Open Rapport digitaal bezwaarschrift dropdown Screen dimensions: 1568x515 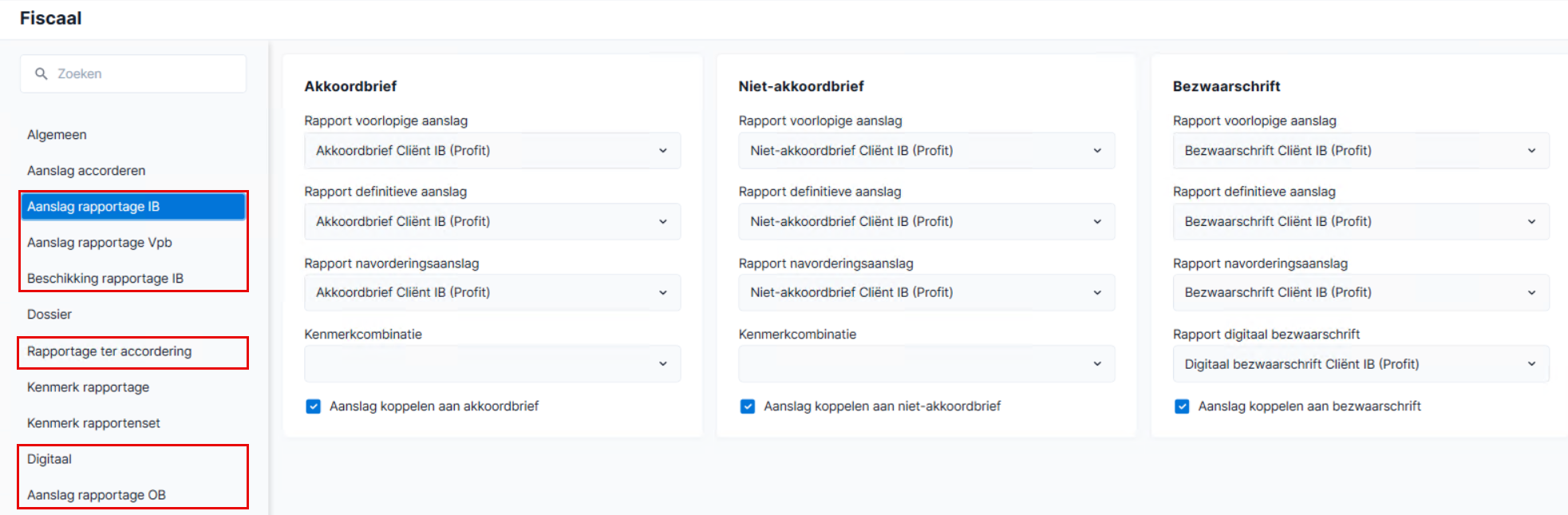pyautogui.click(x=1361, y=364)
